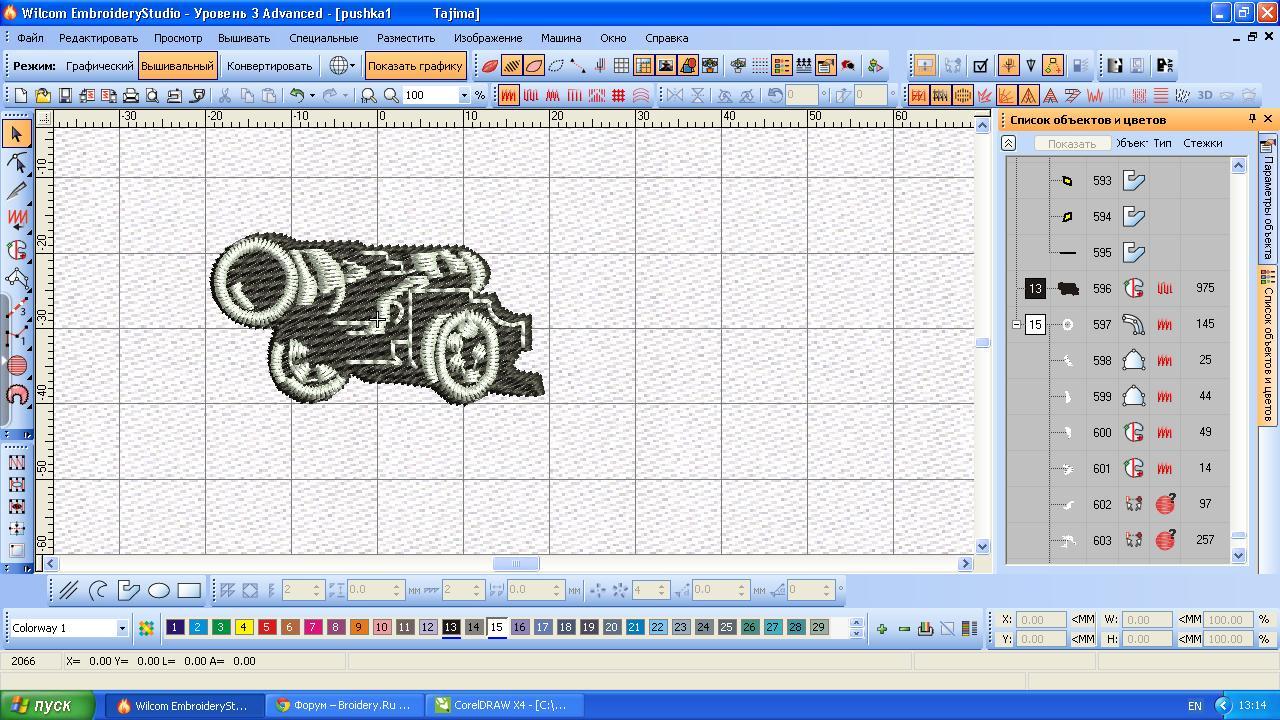This screenshot has width=1280, height=720.
Task: Switch to CorelDRAW X4 in taskbar
Action: (500, 705)
